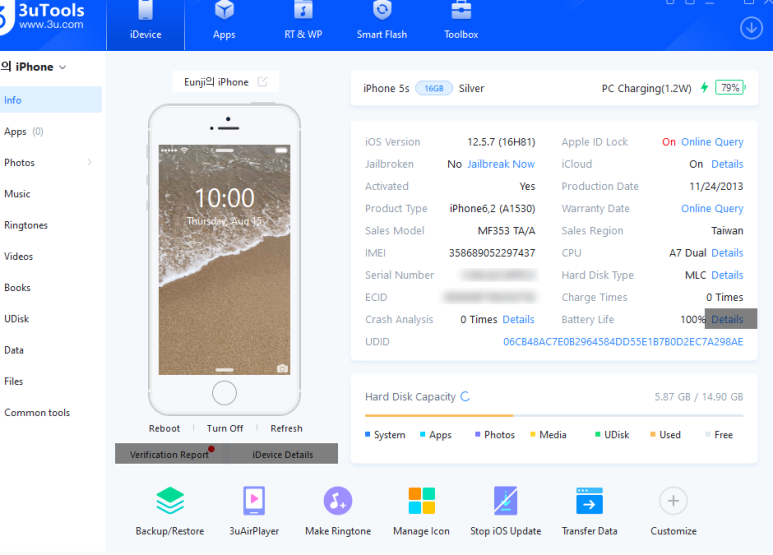
Task: Click the Turn Off button
Action: 225,428
